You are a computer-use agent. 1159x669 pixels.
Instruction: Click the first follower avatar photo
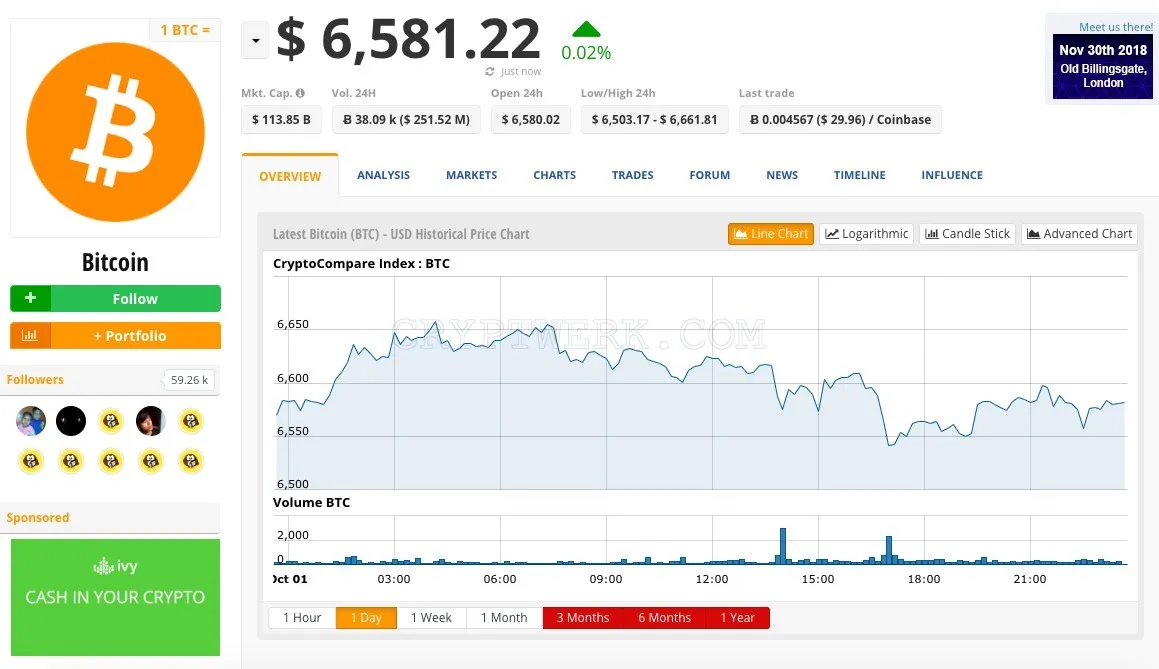click(x=31, y=421)
